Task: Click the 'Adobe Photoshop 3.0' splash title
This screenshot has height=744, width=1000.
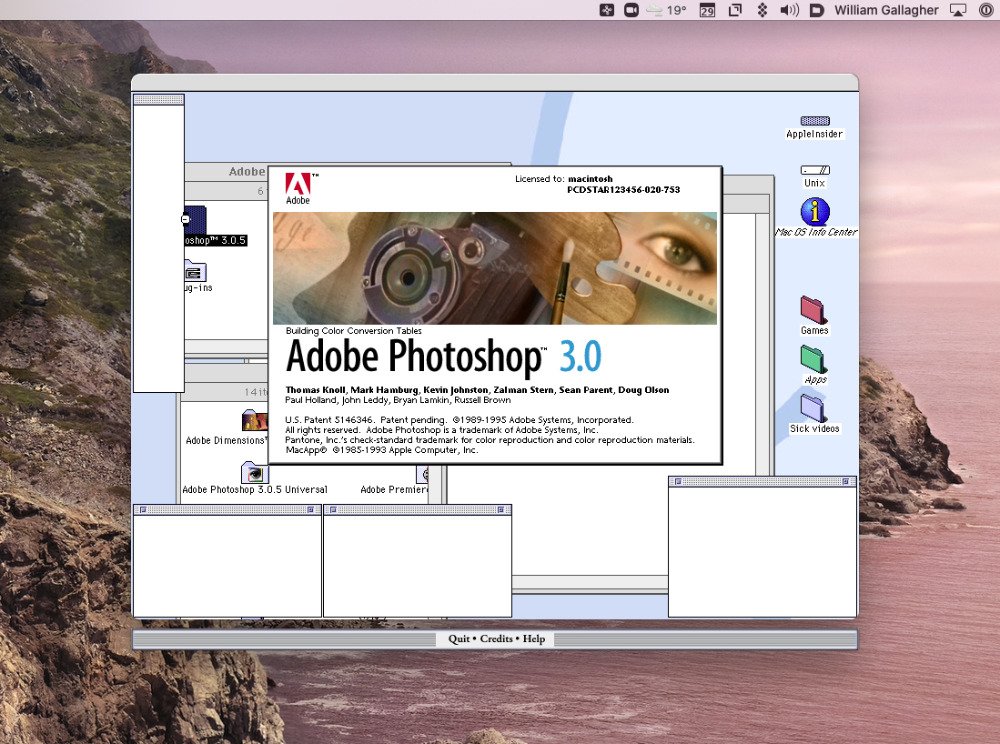Action: 443,356
